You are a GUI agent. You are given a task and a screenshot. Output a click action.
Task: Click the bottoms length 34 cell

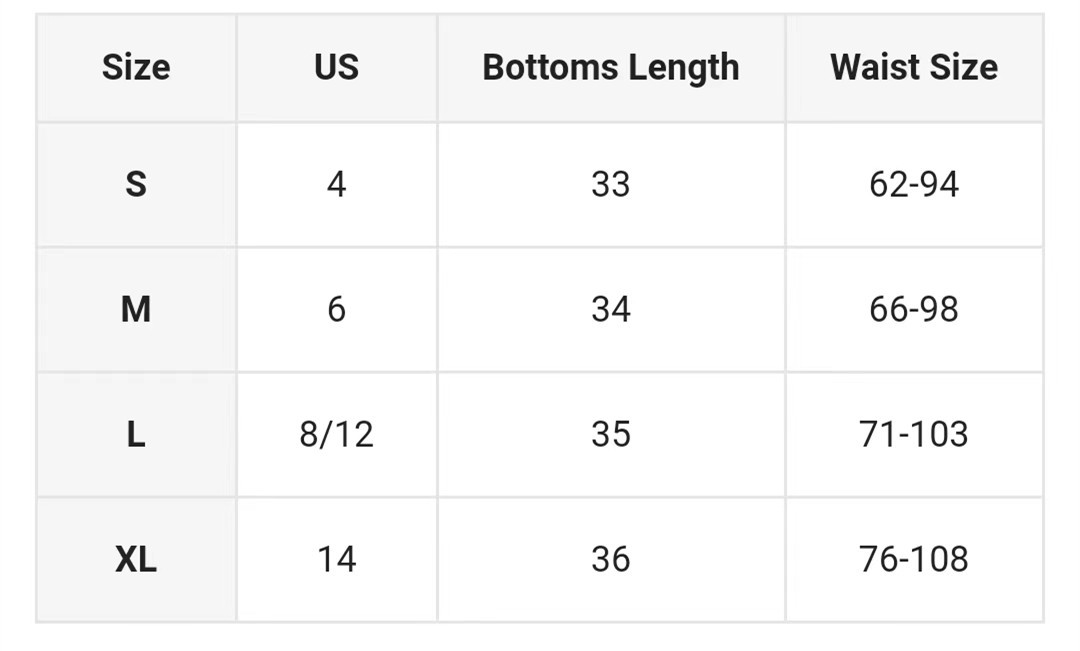[x=611, y=309]
